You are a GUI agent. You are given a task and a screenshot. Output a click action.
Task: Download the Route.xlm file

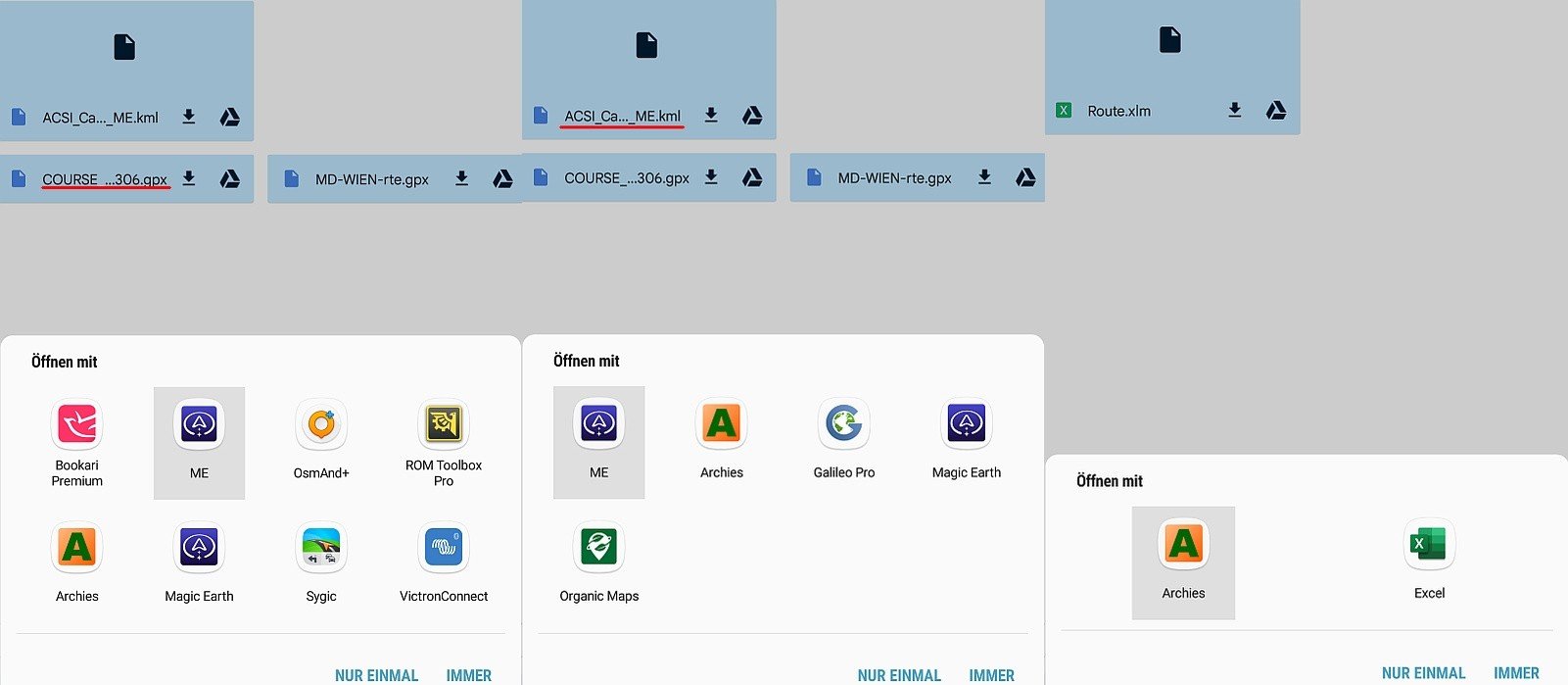point(1235,111)
